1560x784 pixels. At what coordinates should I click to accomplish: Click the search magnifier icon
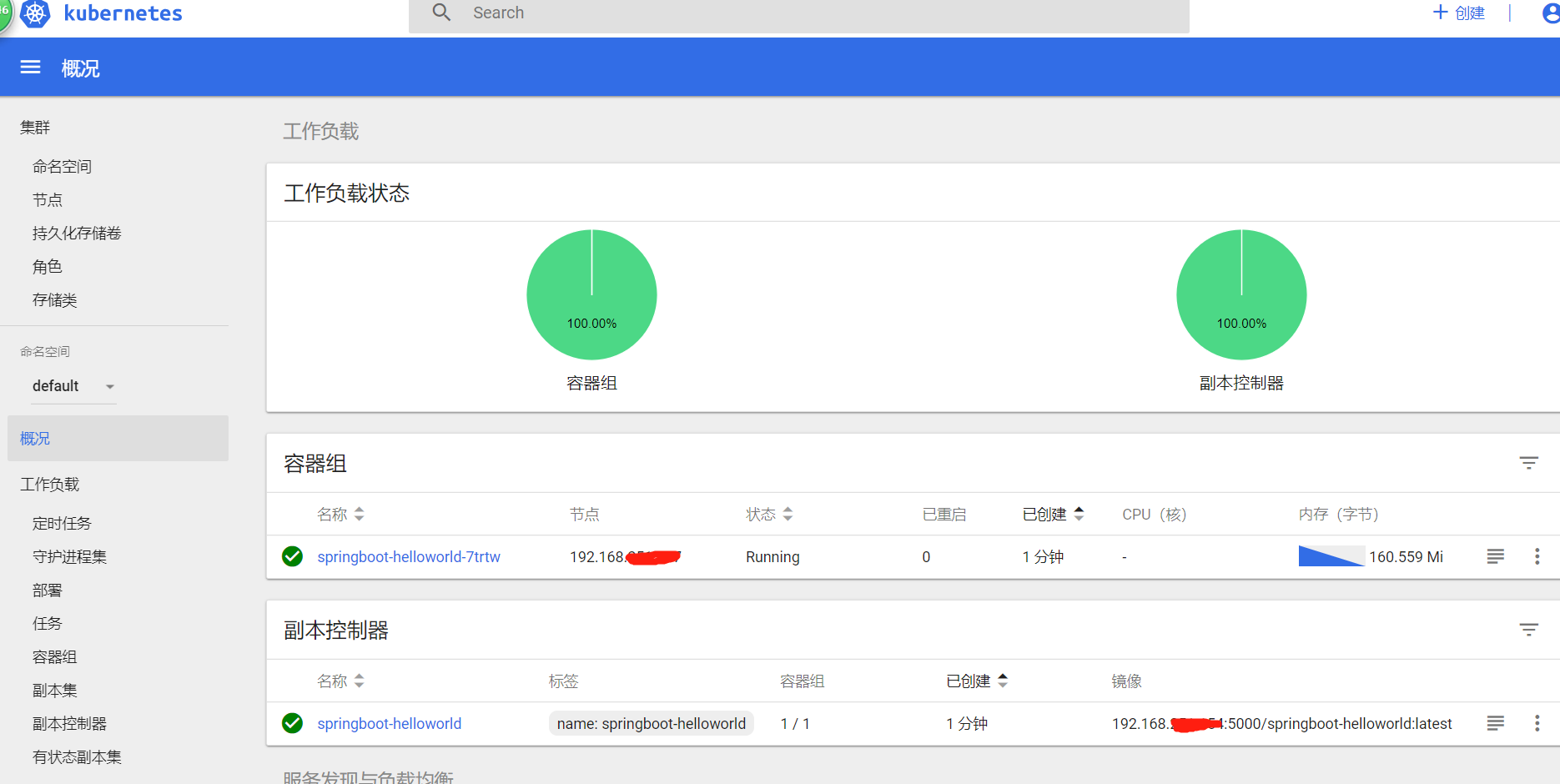coord(441,13)
